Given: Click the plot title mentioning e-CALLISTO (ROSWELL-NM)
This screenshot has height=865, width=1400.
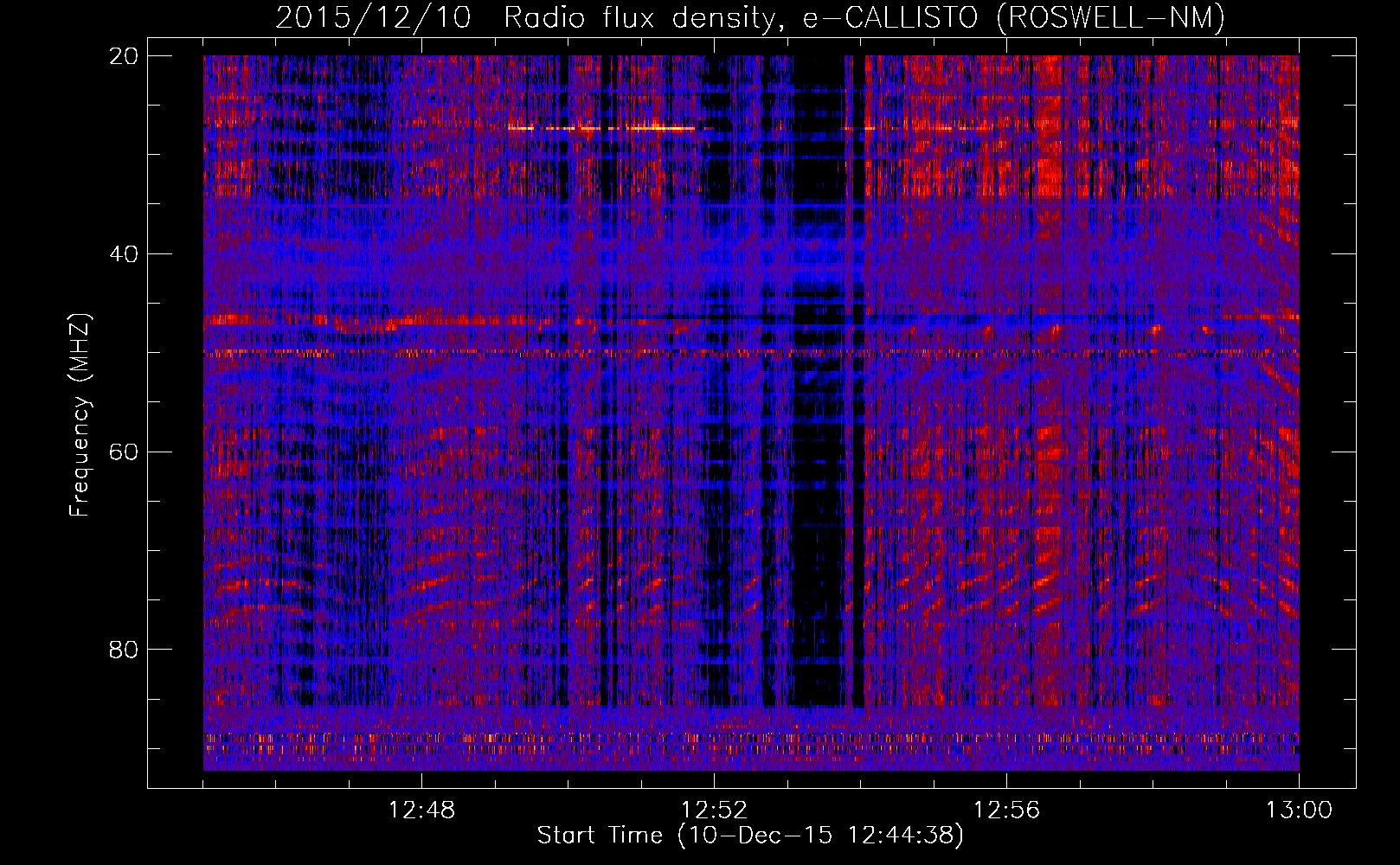Looking at the screenshot, I should coord(750,17).
